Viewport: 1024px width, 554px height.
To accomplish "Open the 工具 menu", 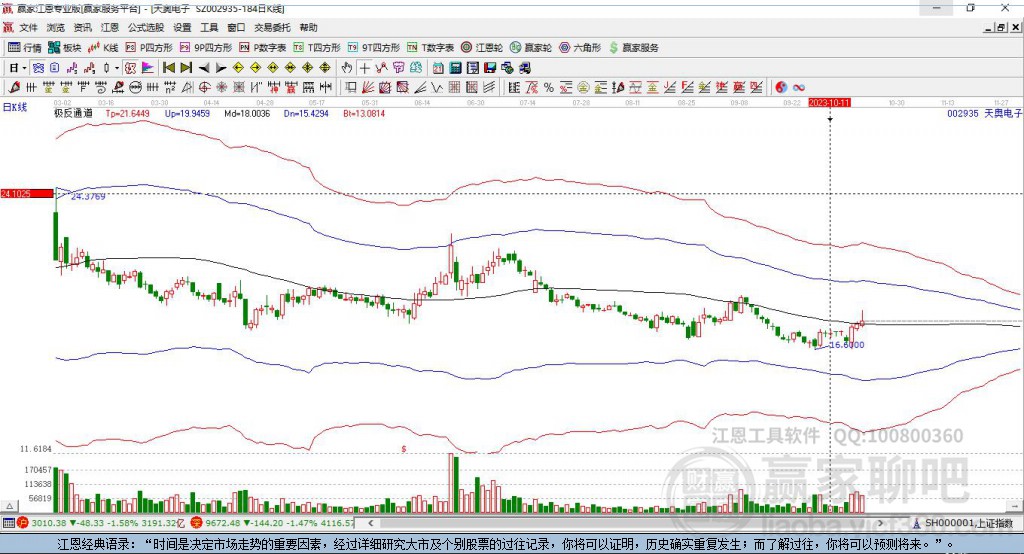I will (x=209, y=27).
